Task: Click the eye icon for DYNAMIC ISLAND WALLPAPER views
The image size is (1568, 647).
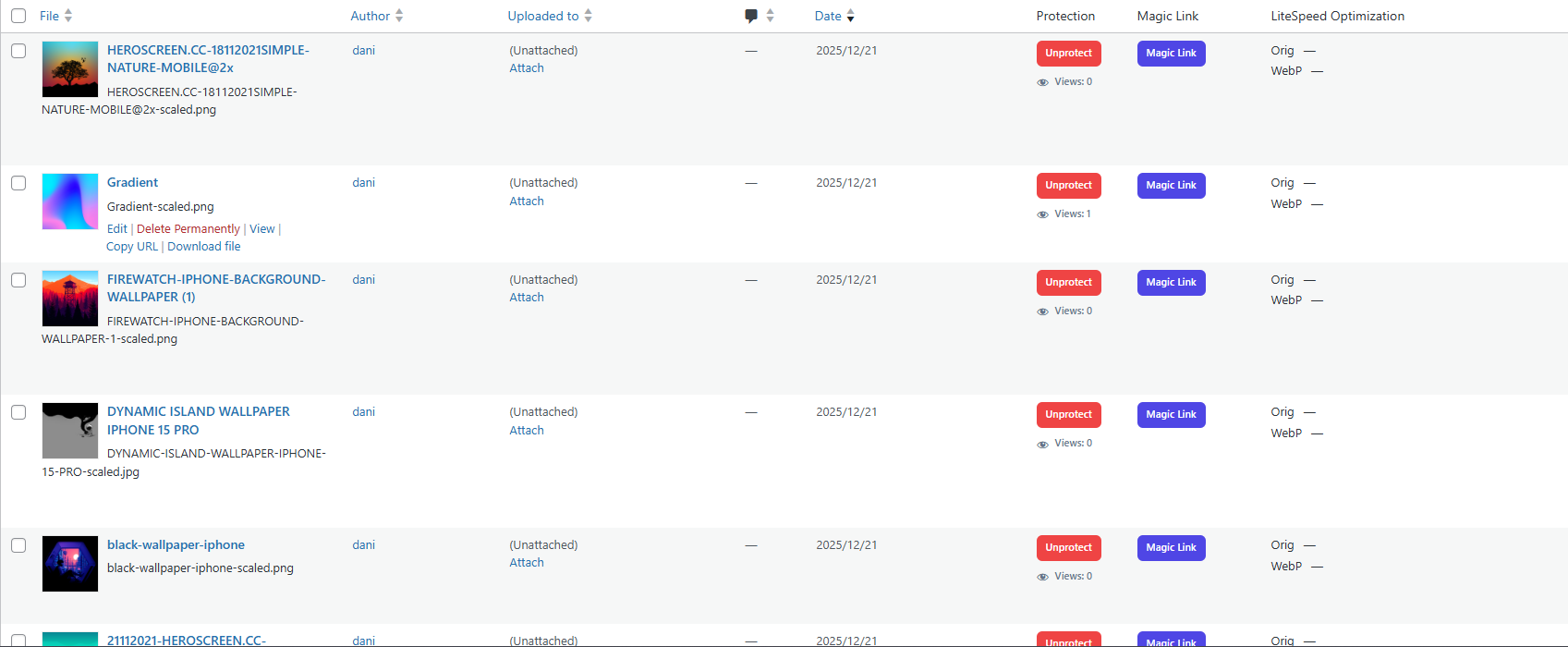Action: (x=1041, y=443)
